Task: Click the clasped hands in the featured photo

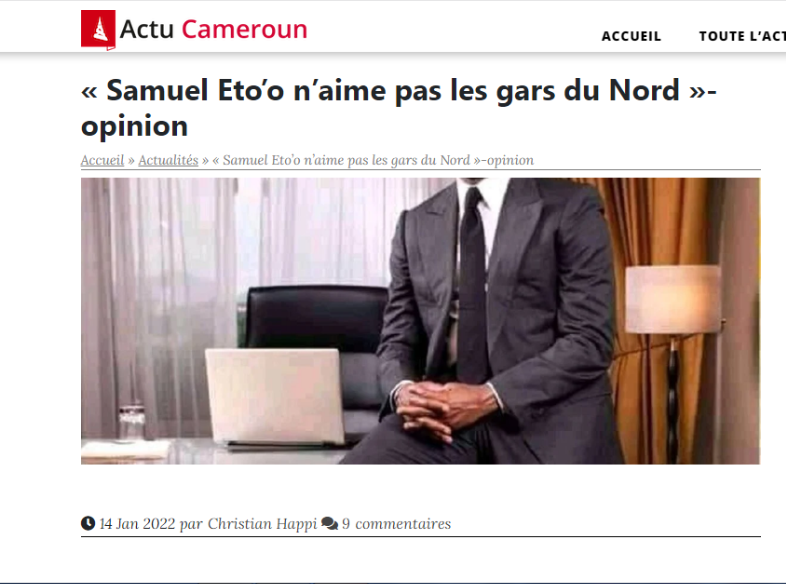Action: pyautogui.click(x=442, y=408)
